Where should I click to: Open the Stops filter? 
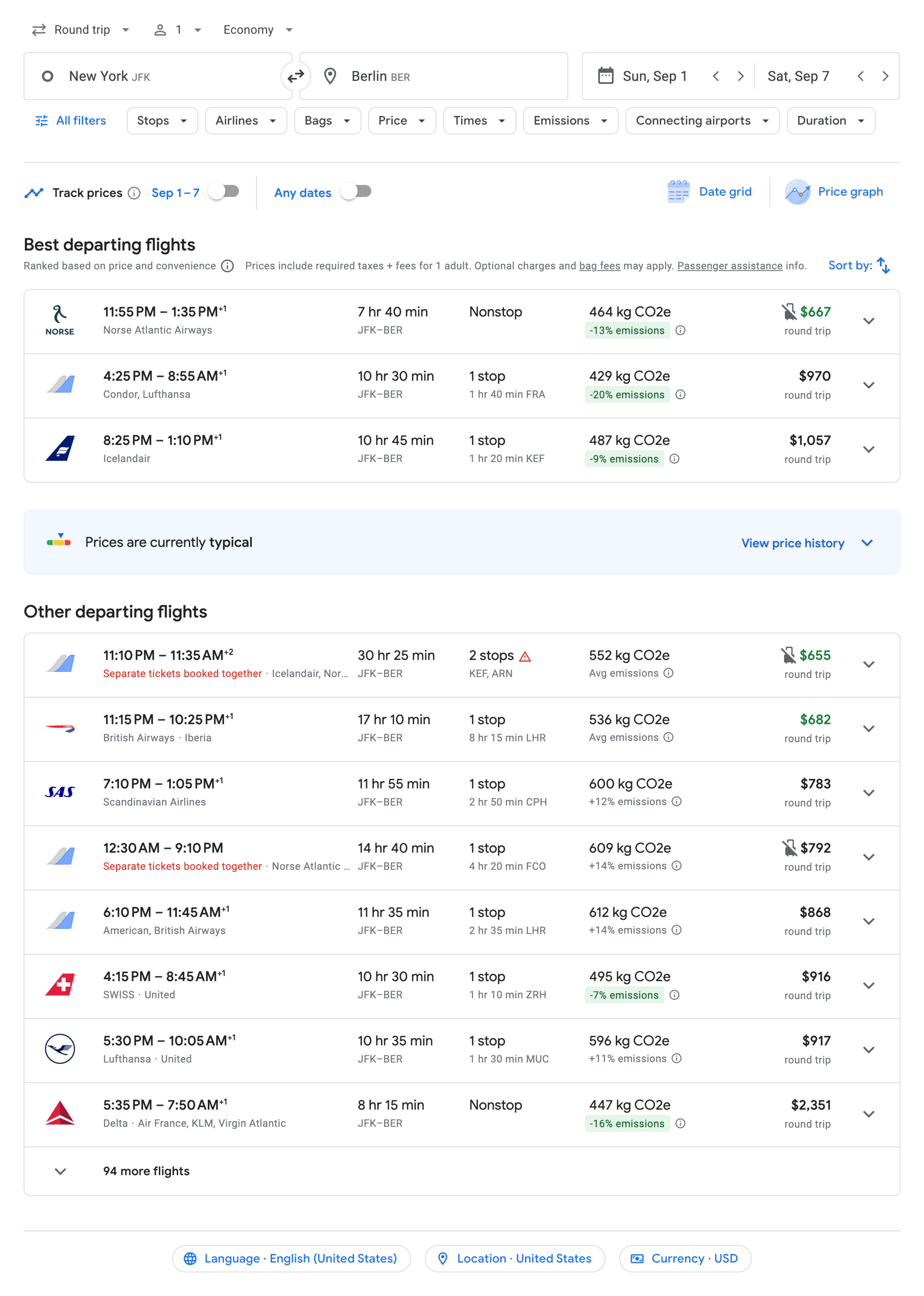tap(162, 121)
